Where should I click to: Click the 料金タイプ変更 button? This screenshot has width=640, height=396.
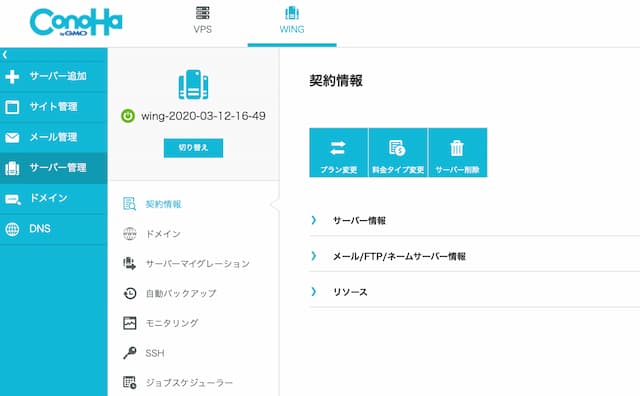point(398,153)
